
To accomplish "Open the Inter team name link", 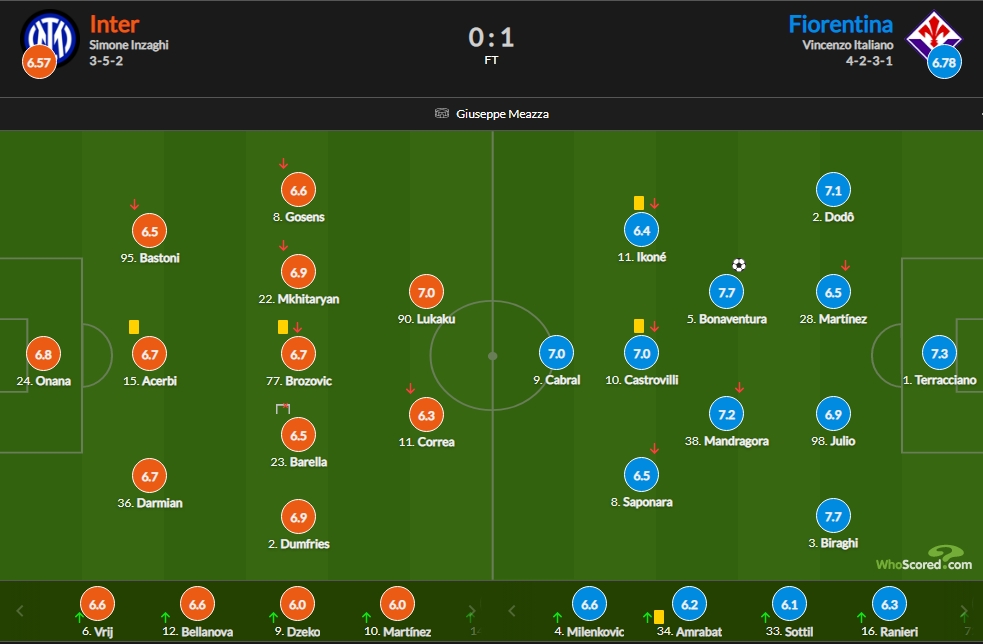I will [x=113, y=23].
